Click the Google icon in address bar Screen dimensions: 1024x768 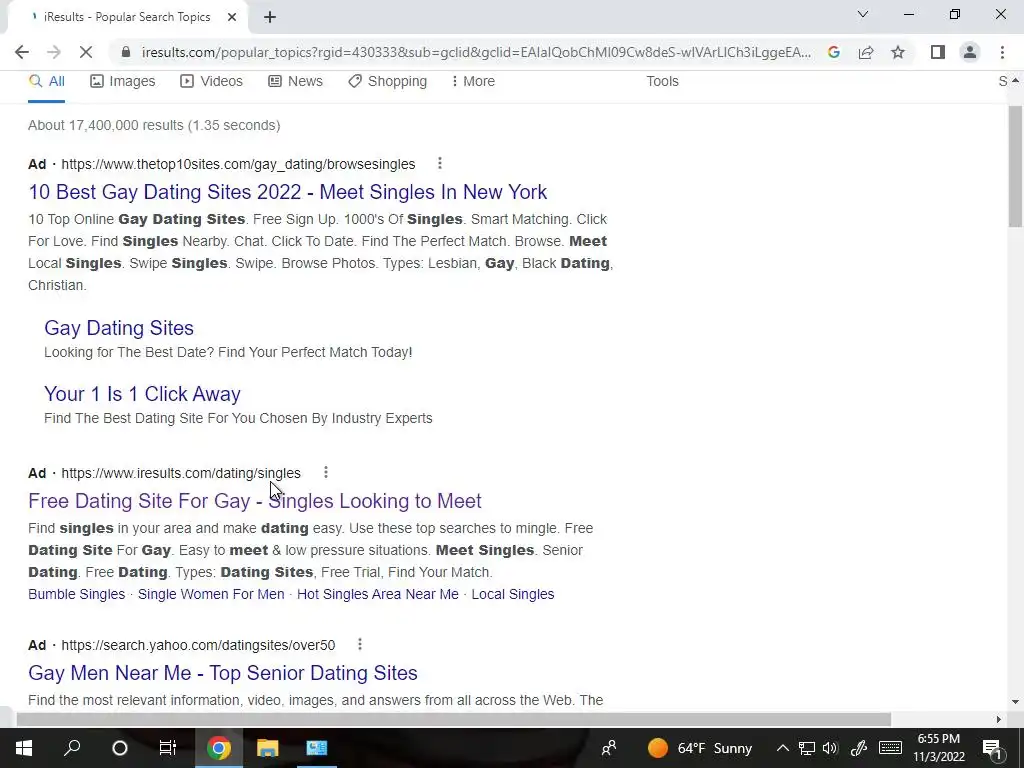(833, 52)
